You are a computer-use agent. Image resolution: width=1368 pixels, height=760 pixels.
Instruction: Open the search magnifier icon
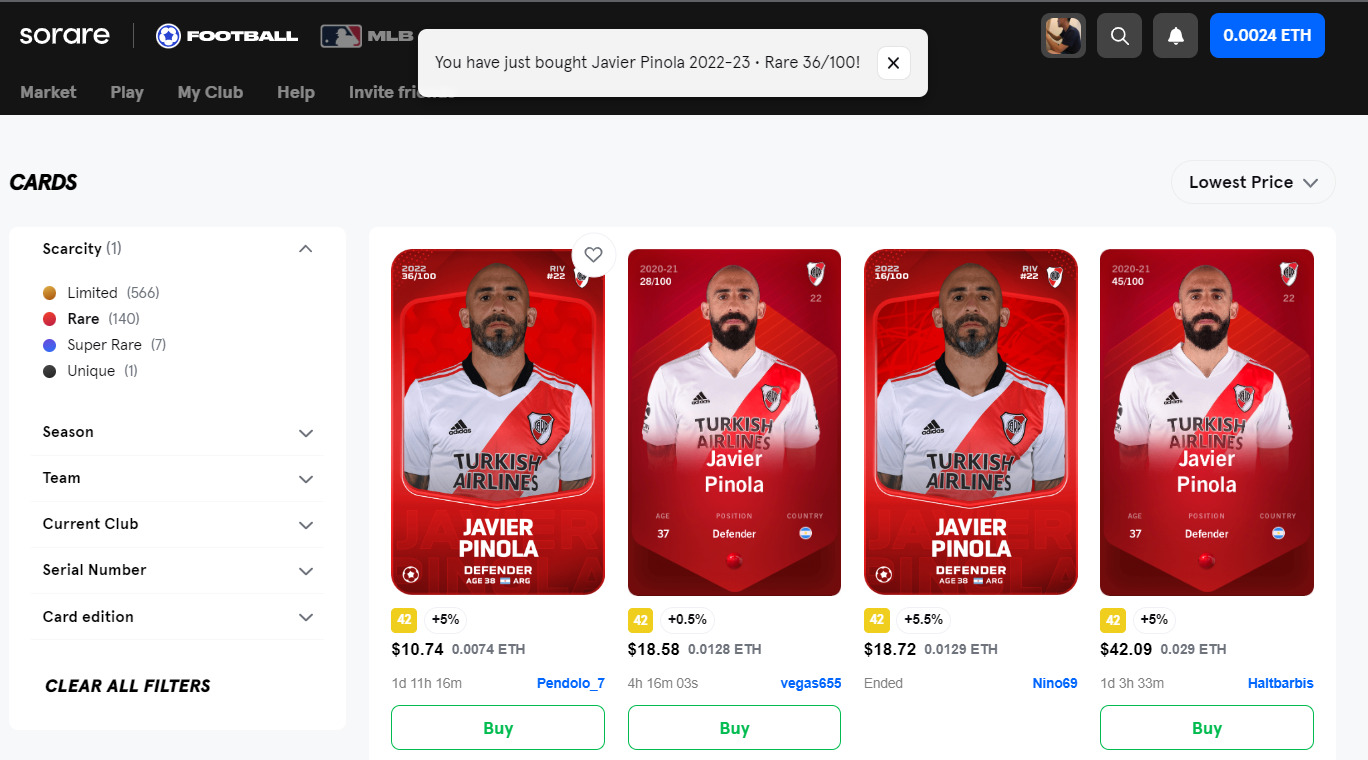point(1119,36)
